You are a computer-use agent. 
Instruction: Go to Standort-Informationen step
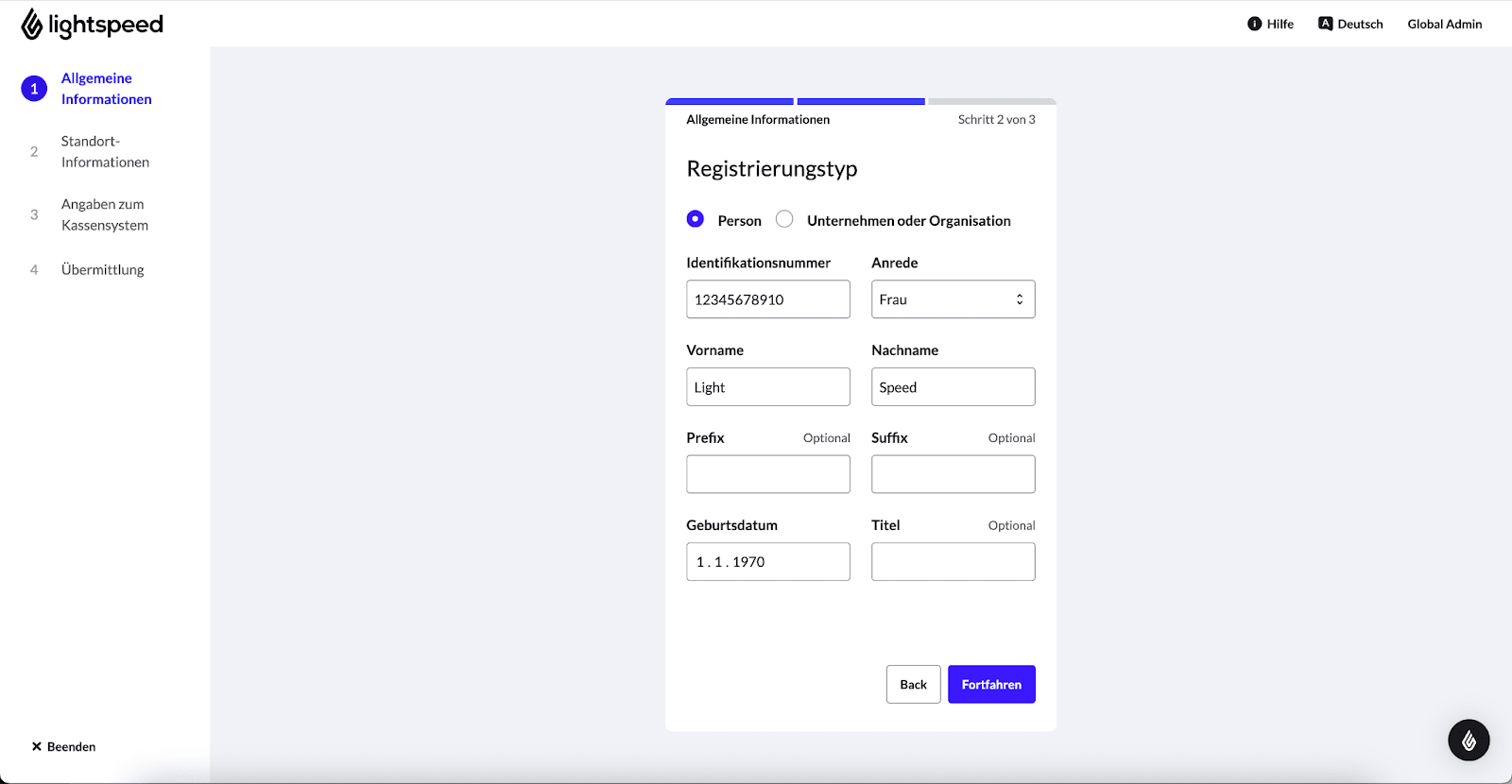coord(105,152)
